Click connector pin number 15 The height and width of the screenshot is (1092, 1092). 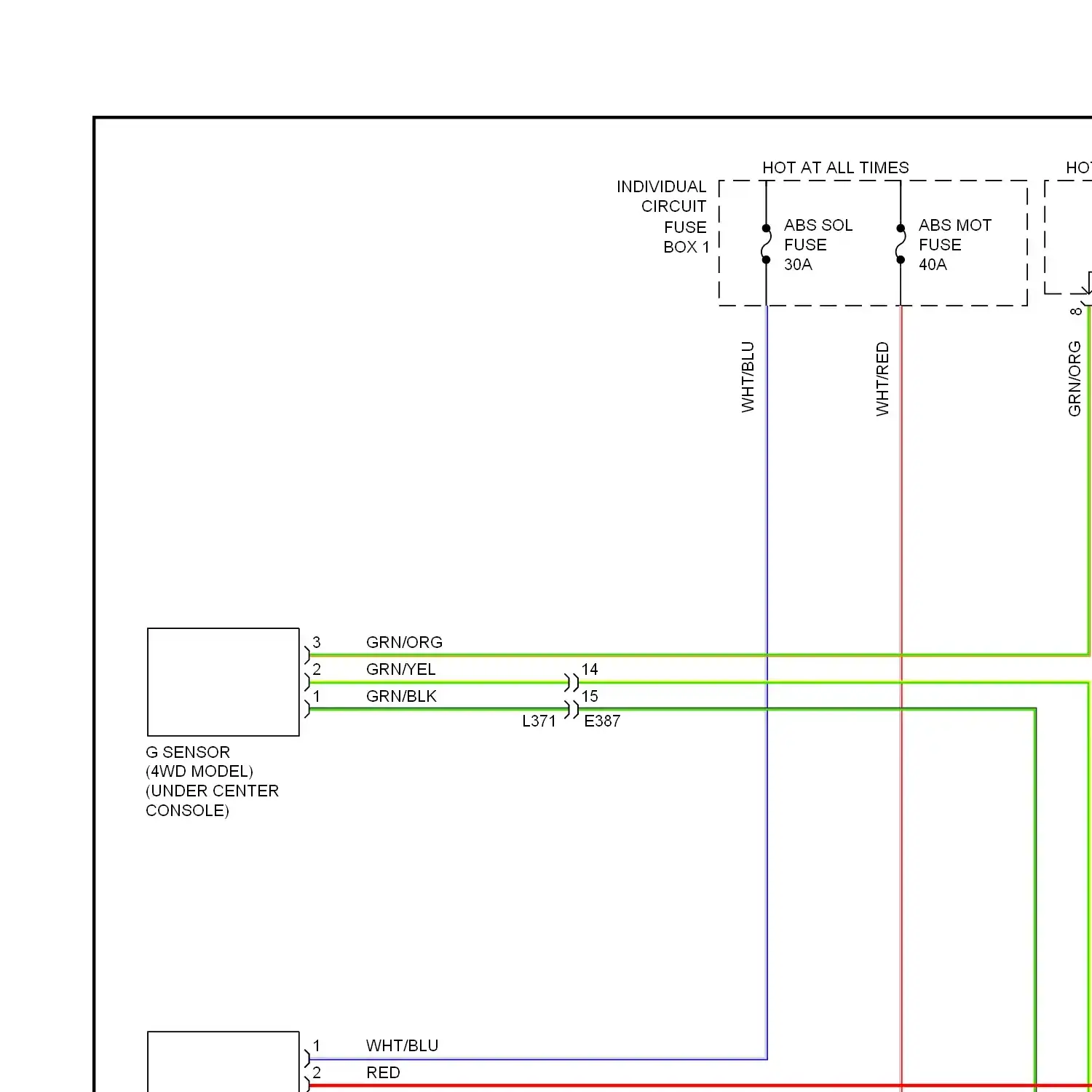pos(590,696)
